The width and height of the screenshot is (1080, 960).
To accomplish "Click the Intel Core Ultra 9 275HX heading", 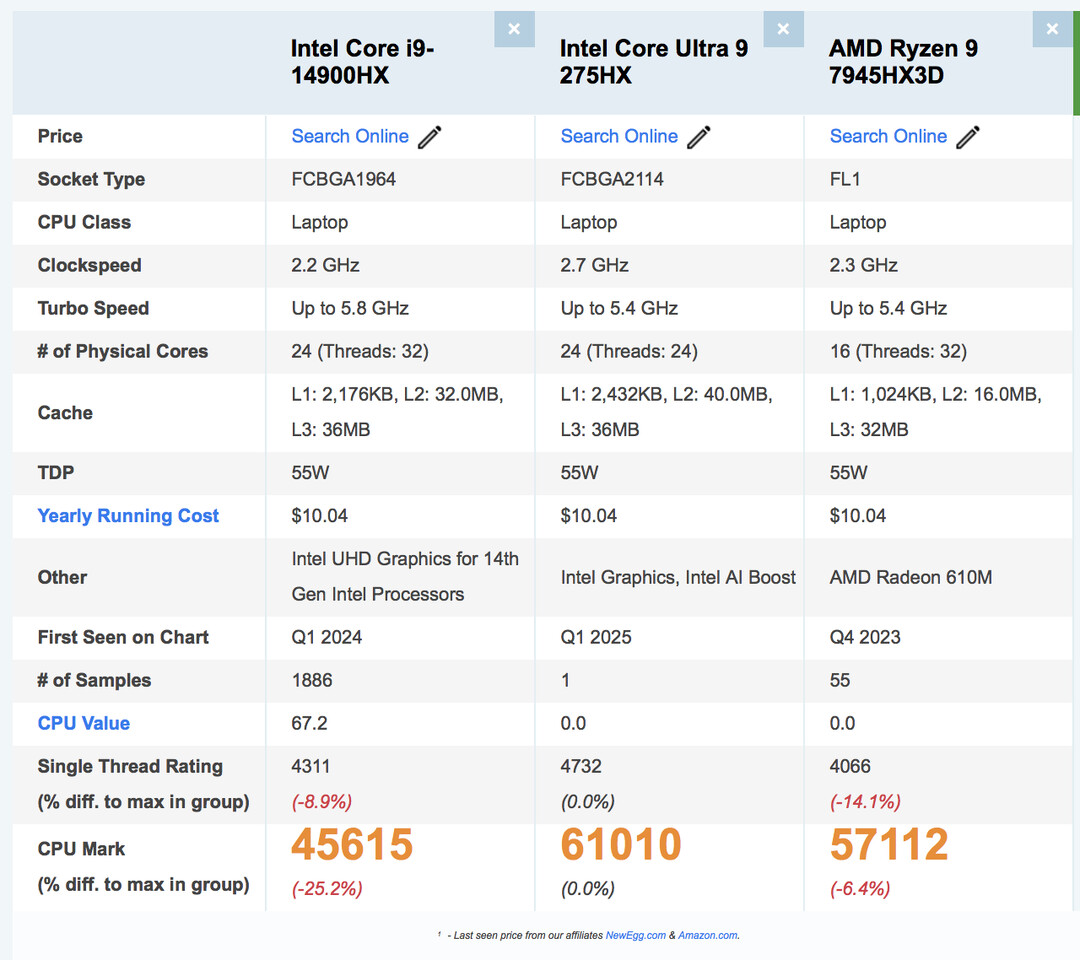I will (653, 62).
